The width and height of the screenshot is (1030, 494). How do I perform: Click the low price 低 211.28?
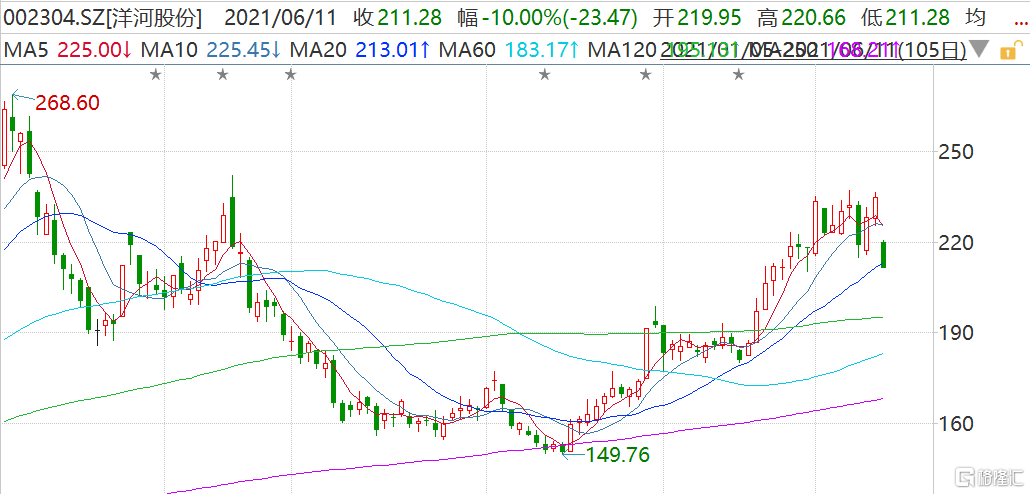click(x=905, y=18)
